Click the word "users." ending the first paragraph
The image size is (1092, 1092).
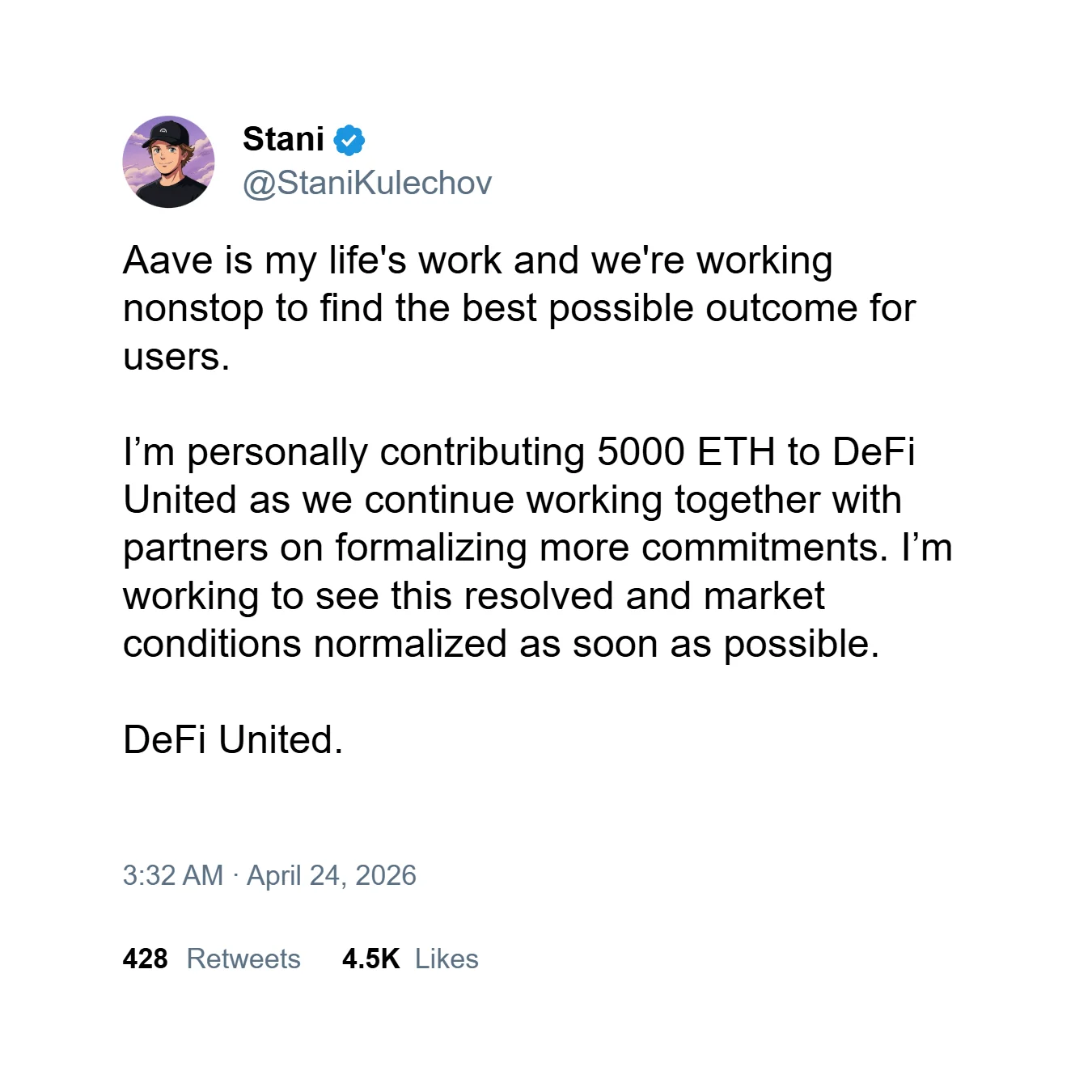(x=176, y=357)
